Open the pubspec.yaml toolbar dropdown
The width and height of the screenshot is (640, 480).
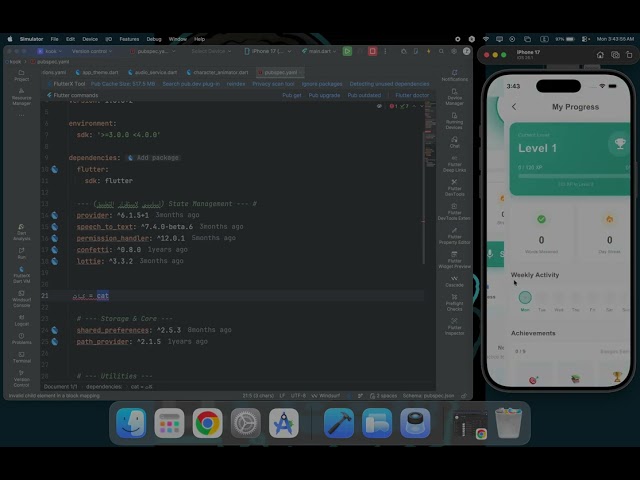pos(153,51)
